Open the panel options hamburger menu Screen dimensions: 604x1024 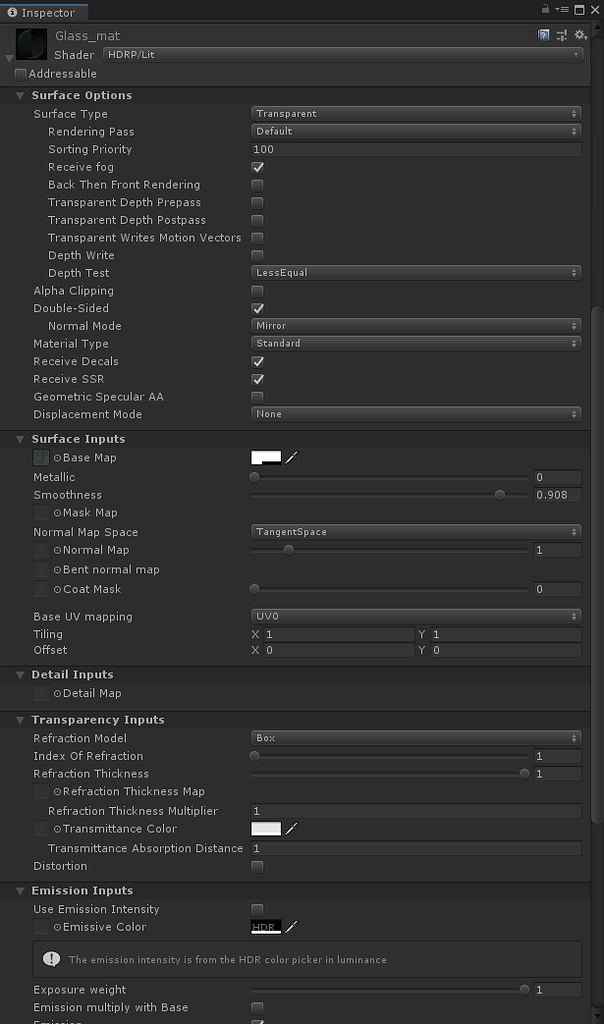pos(563,9)
